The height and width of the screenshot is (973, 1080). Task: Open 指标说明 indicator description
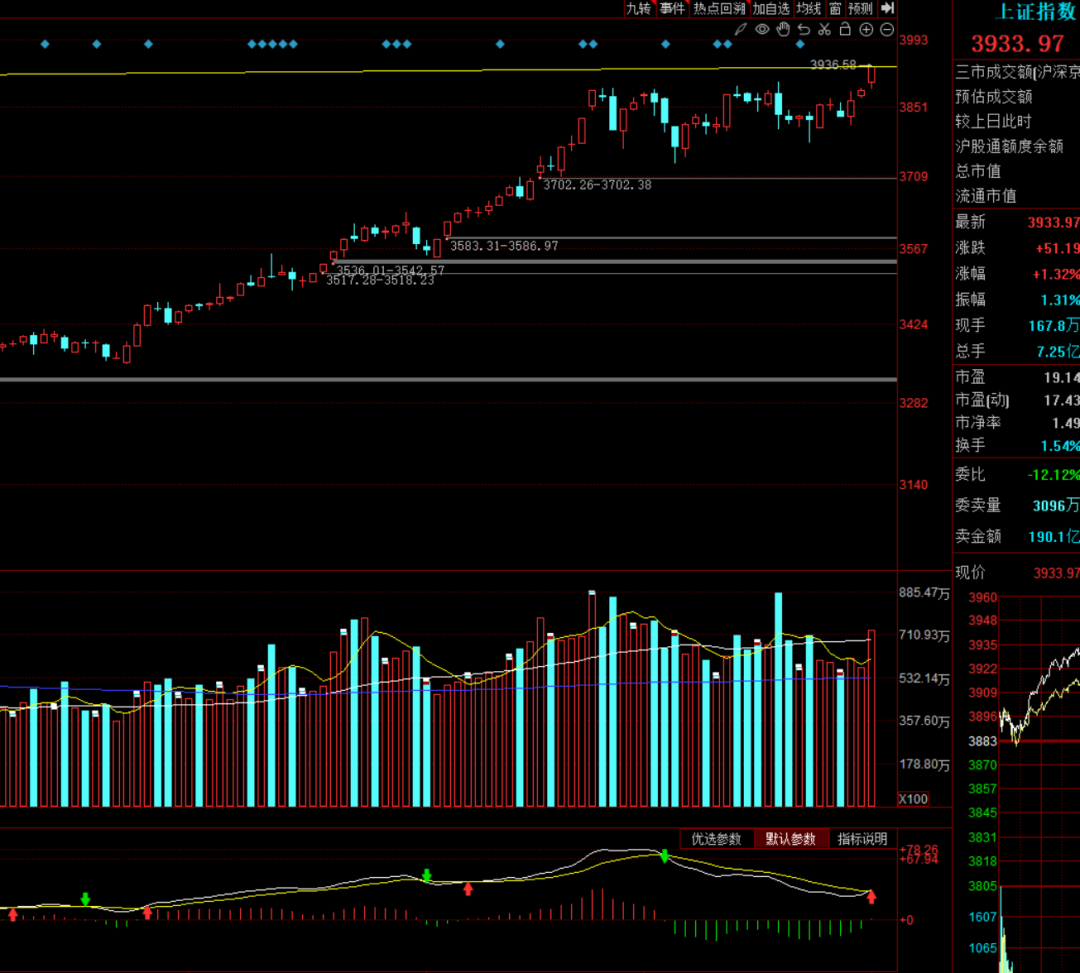tap(863, 839)
